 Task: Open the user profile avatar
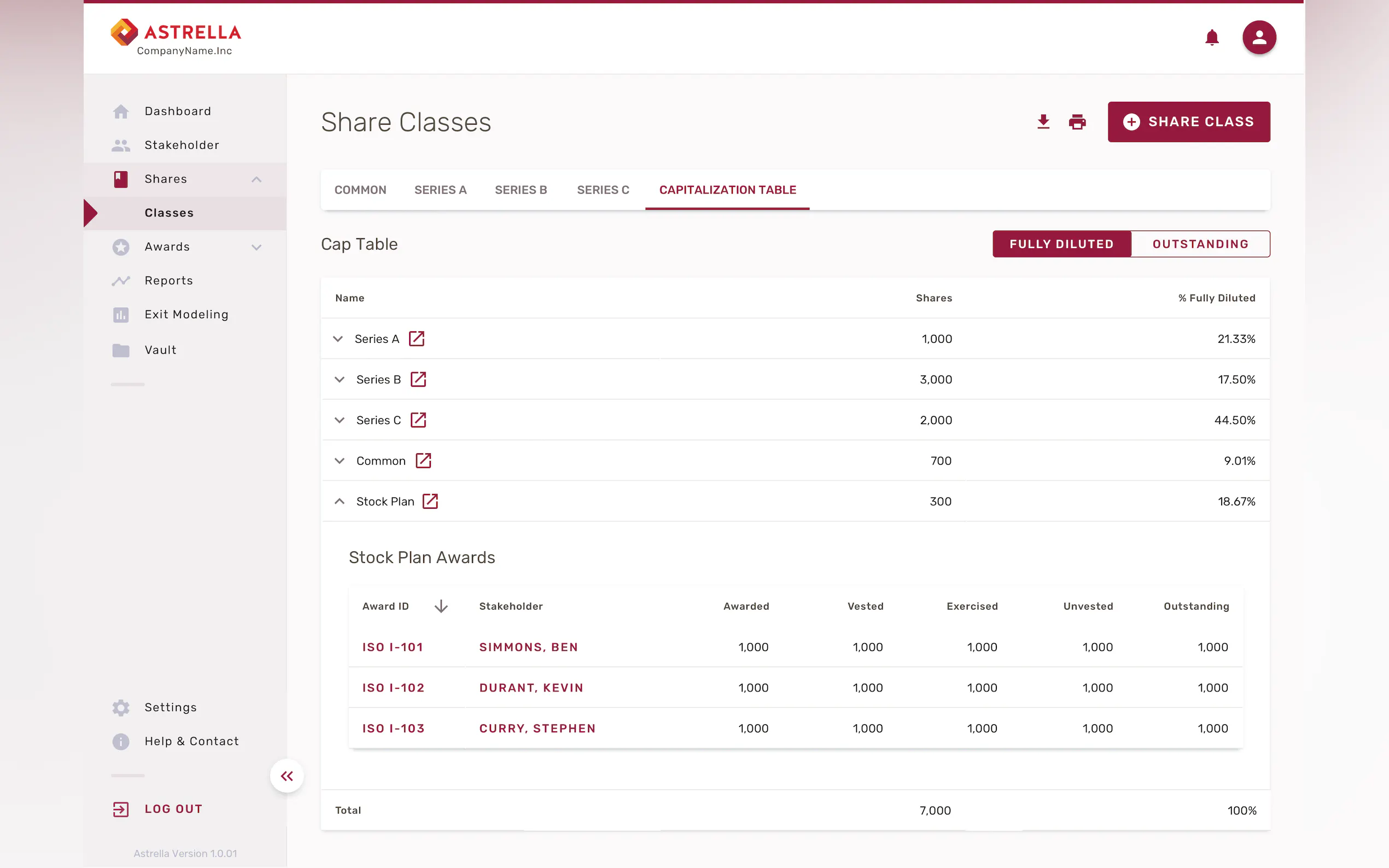[x=1259, y=37]
